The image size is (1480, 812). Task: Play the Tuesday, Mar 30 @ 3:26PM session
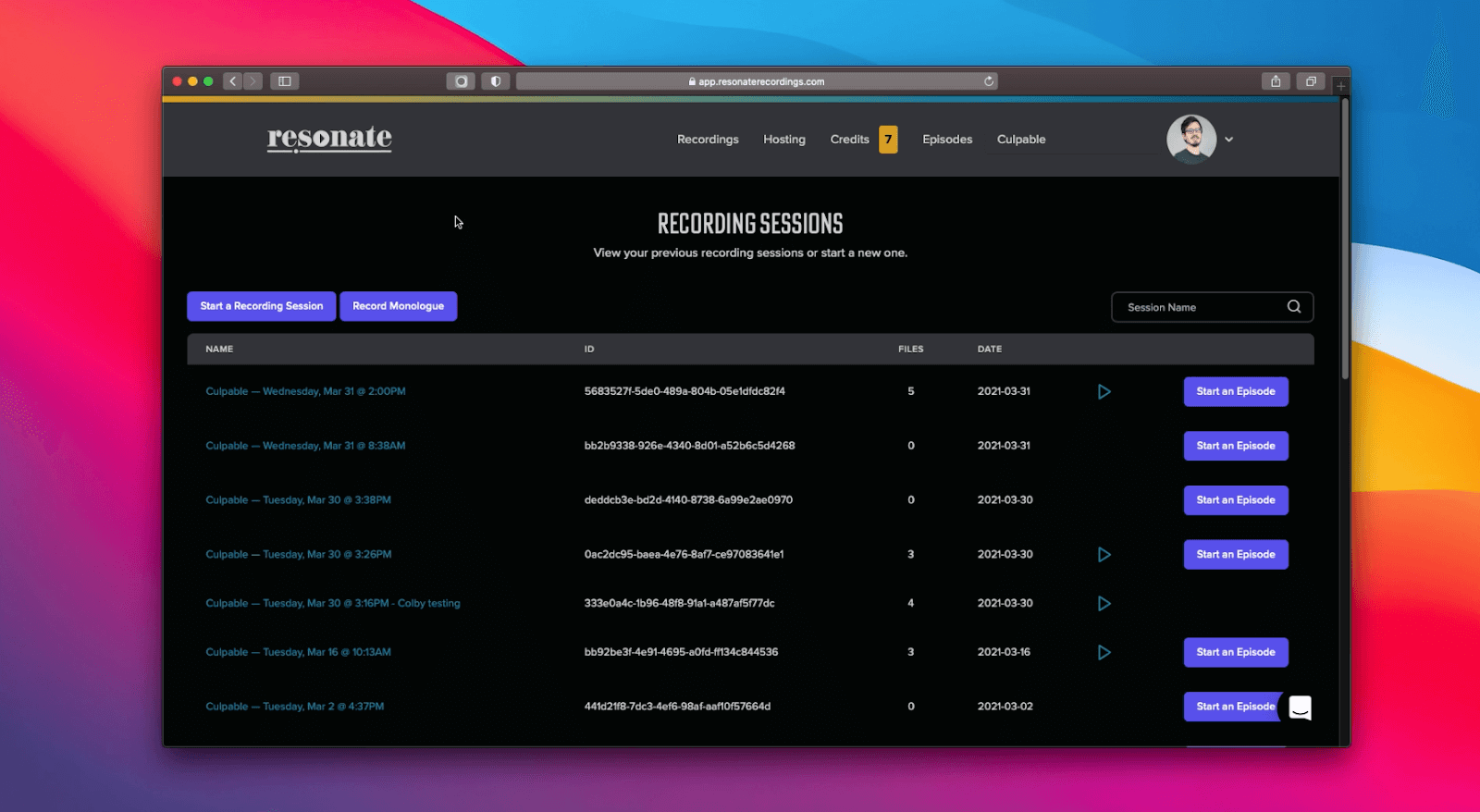pyautogui.click(x=1104, y=555)
